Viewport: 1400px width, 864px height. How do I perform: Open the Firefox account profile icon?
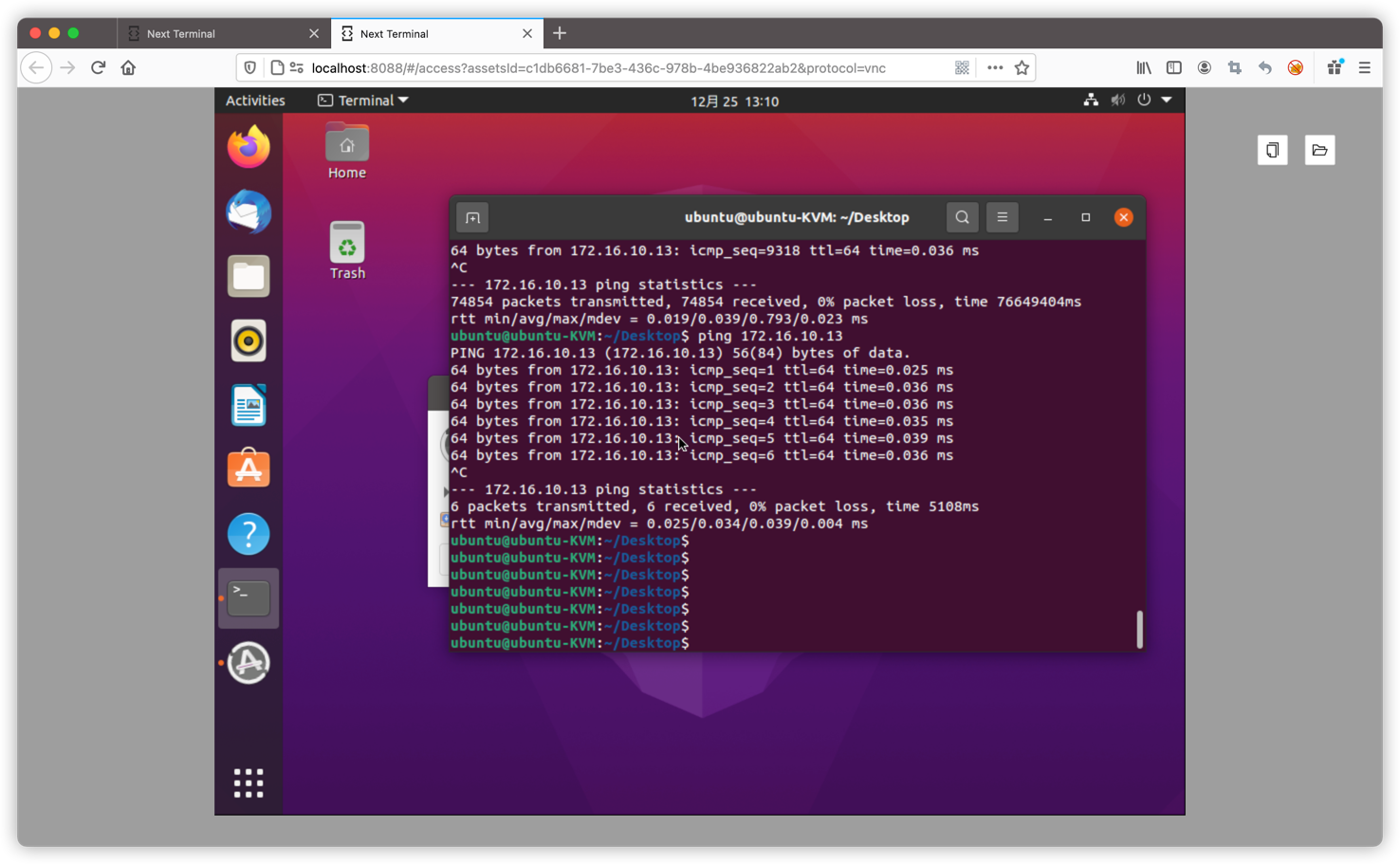pos(1204,67)
